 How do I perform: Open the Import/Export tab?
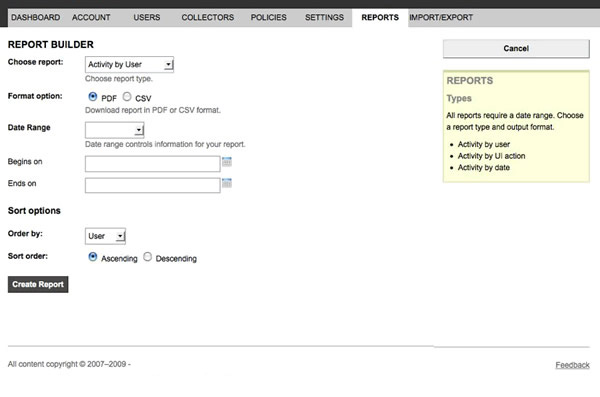[441, 18]
